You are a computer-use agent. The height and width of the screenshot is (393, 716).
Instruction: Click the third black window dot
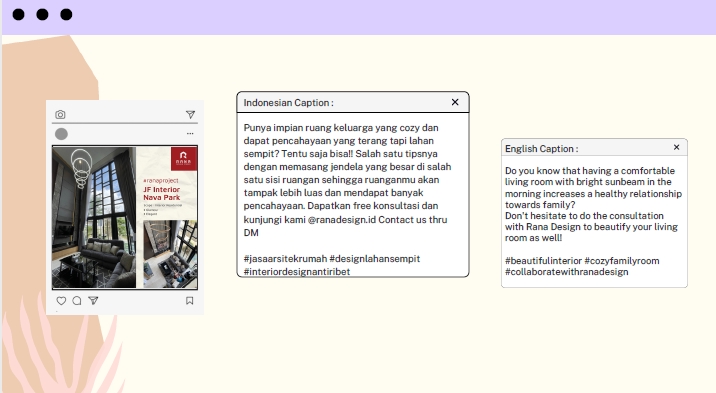(x=66, y=15)
